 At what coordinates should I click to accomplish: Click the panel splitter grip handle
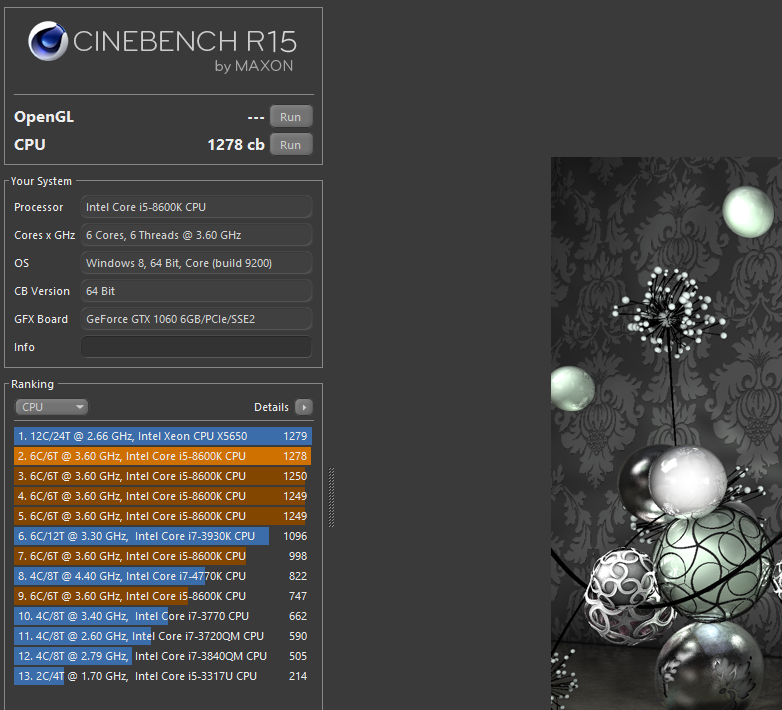click(332, 497)
